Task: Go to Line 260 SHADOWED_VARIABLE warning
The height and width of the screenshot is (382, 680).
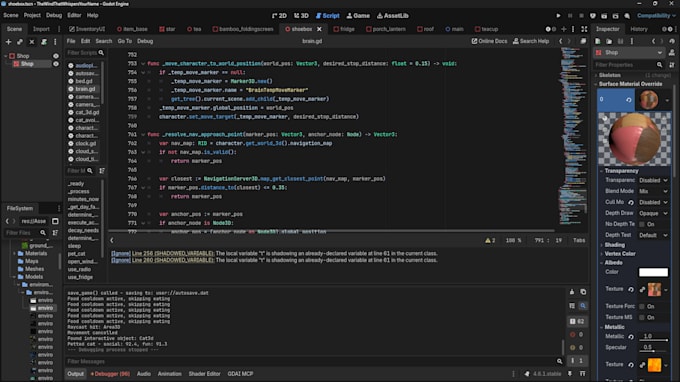Action: tap(173, 260)
